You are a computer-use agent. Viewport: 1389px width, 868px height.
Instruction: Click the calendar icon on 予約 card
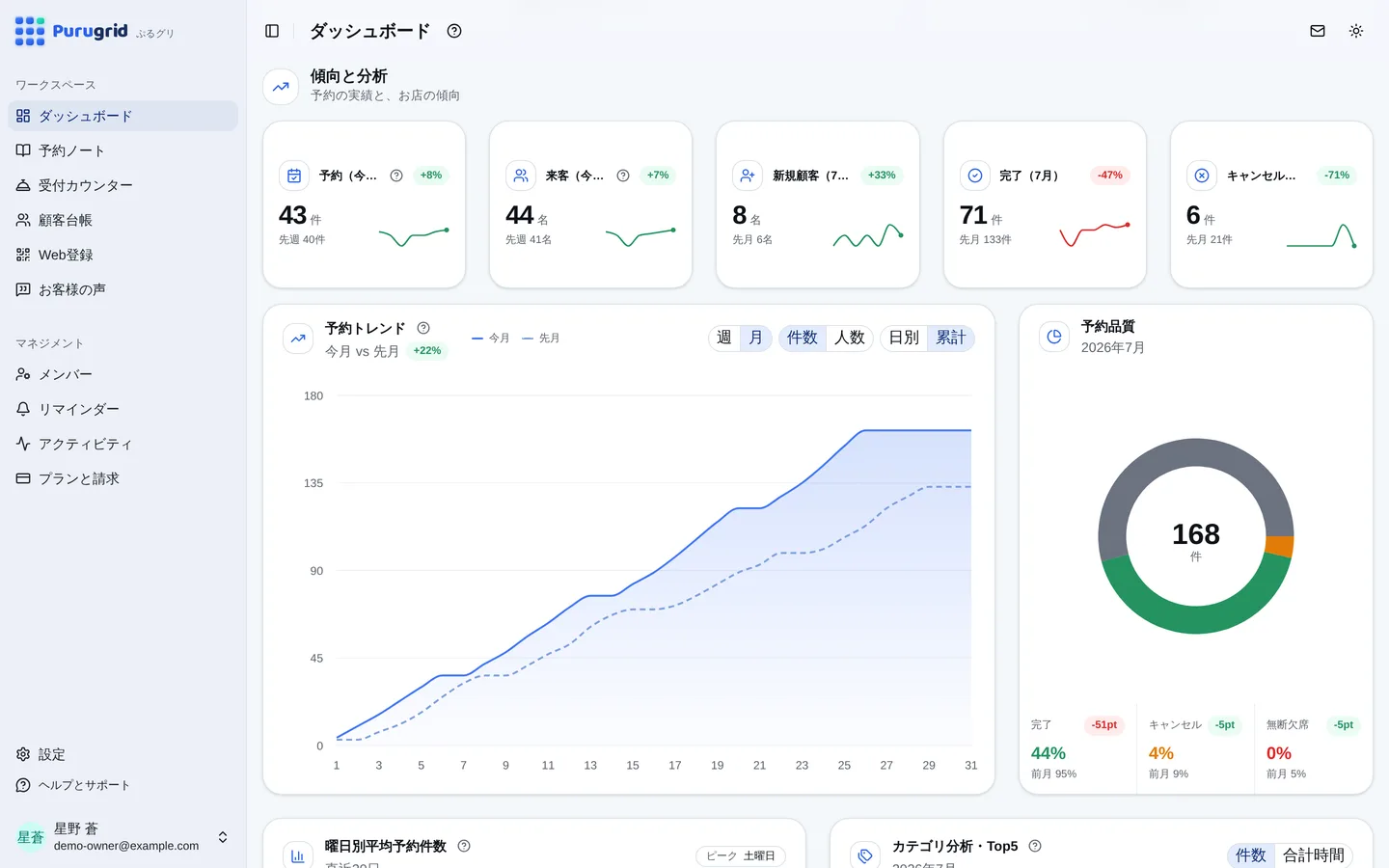(294, 176)
